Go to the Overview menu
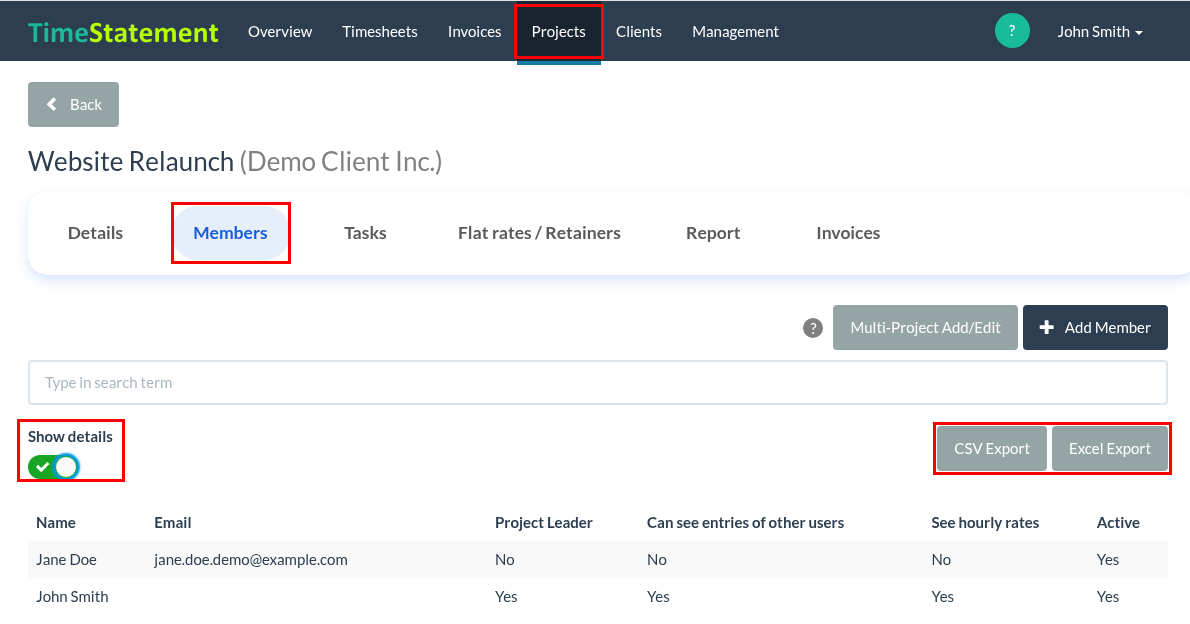This screenshot has width=1190, height=624. tap(280, 32)
